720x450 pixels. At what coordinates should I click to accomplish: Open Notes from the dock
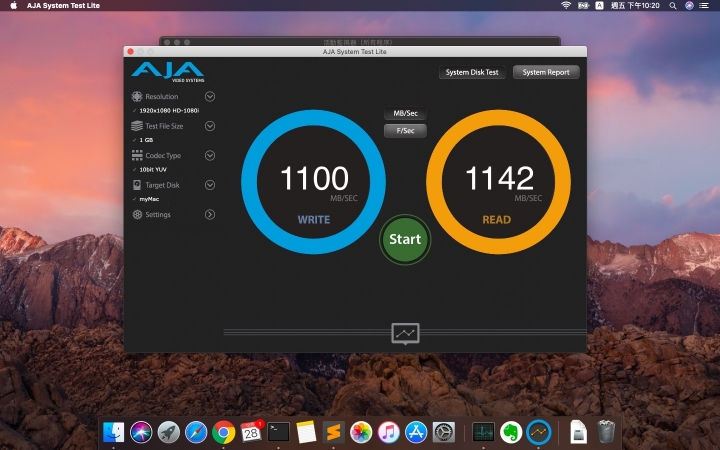[x=306, y=432]
